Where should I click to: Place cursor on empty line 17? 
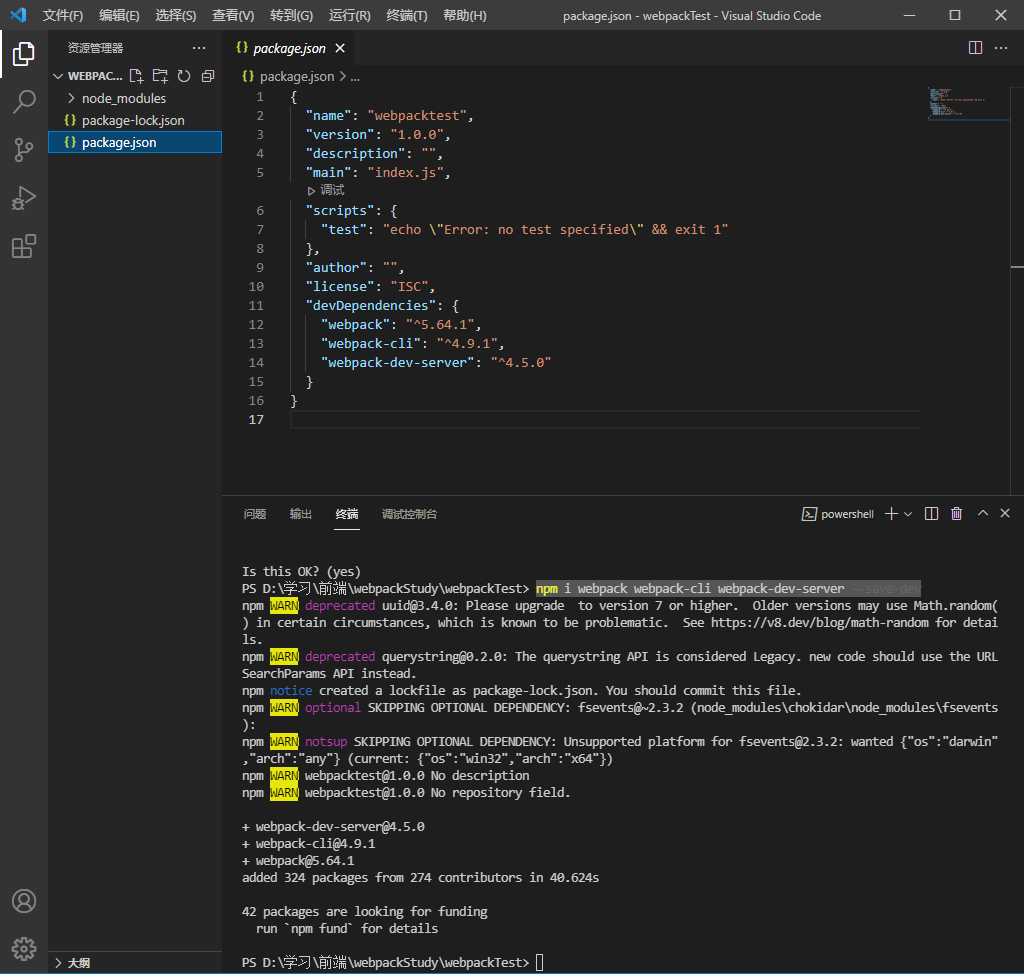[605, 419]
